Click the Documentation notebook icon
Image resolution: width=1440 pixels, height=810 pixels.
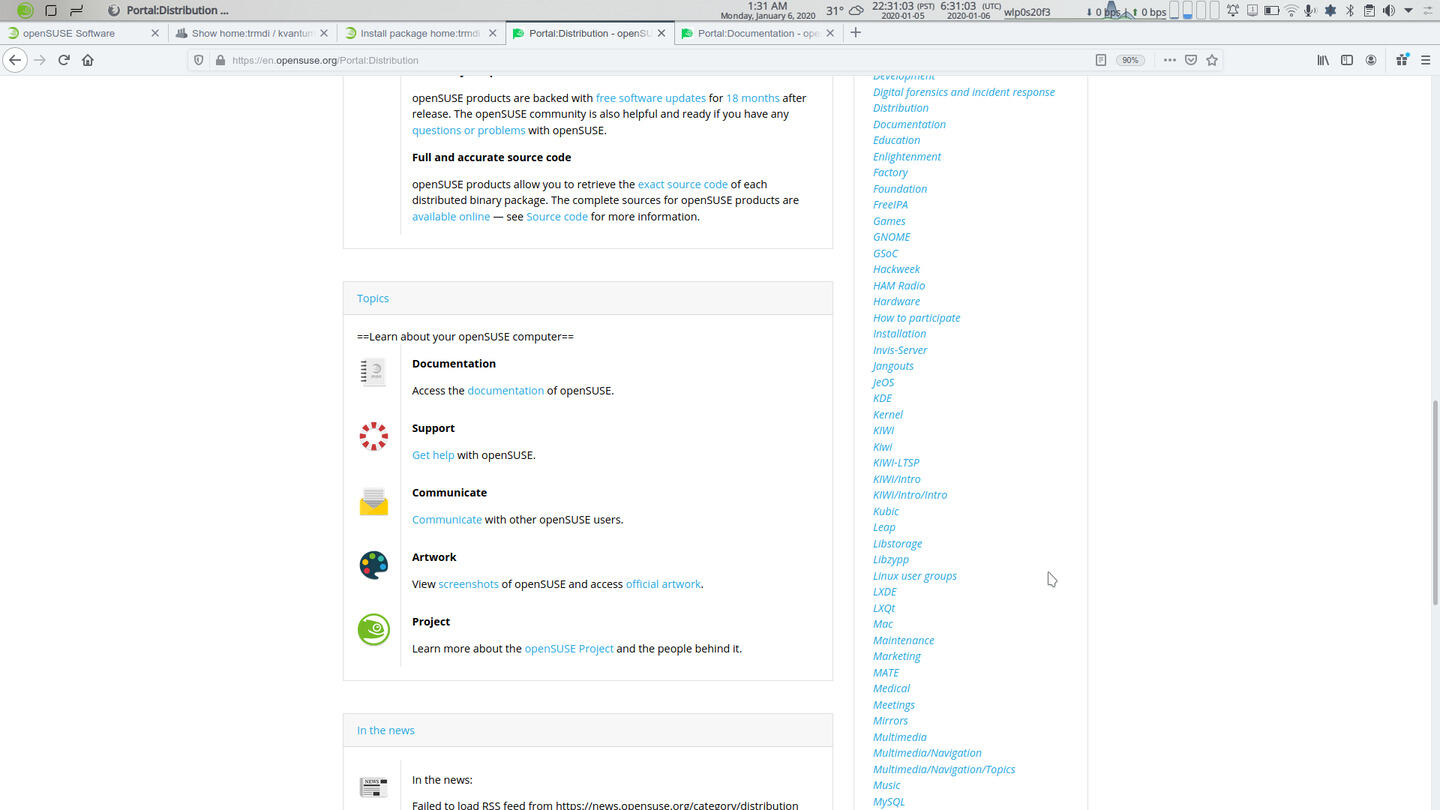(x=373, y=372)
